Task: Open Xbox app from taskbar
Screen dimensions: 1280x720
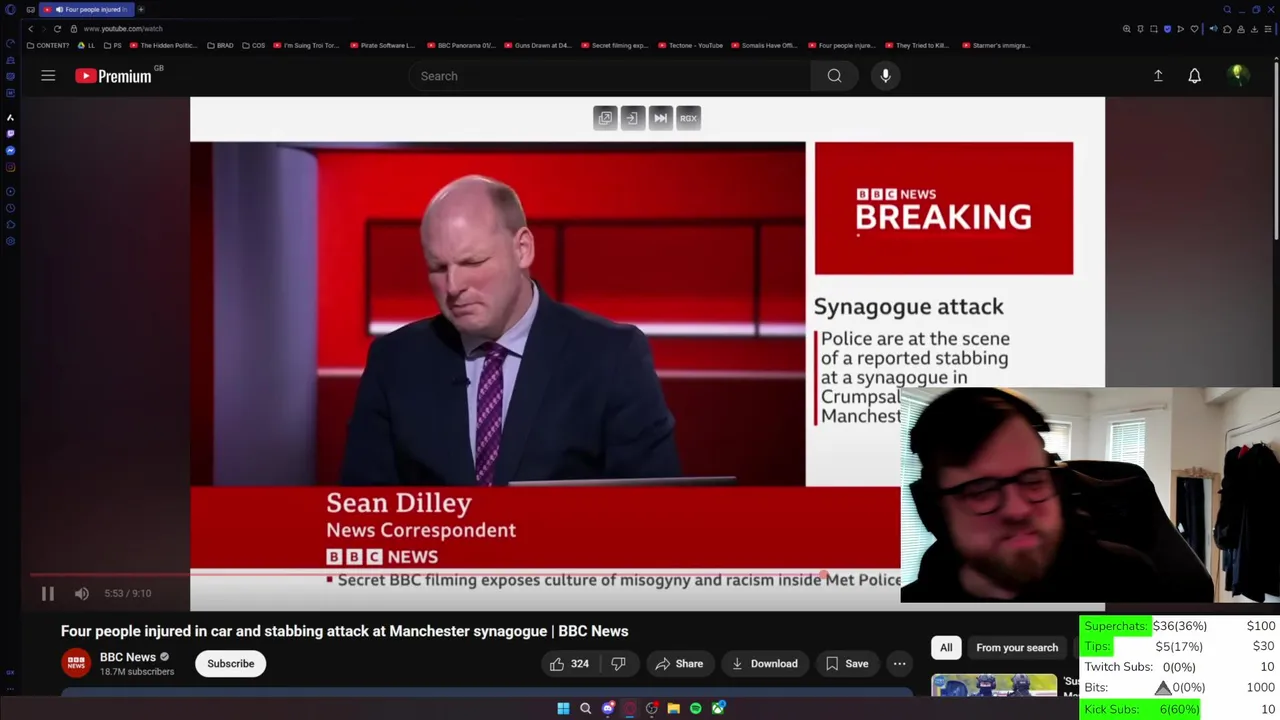Action: [718, 708]
